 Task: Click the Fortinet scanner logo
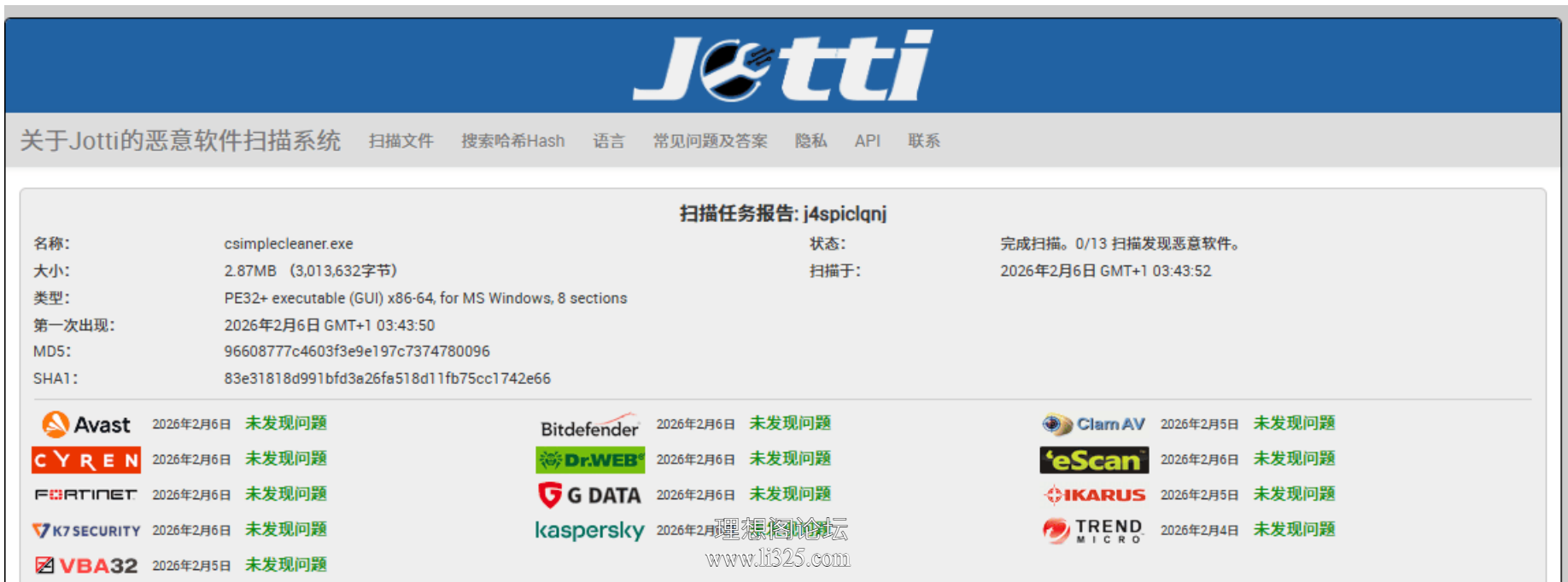85,495
